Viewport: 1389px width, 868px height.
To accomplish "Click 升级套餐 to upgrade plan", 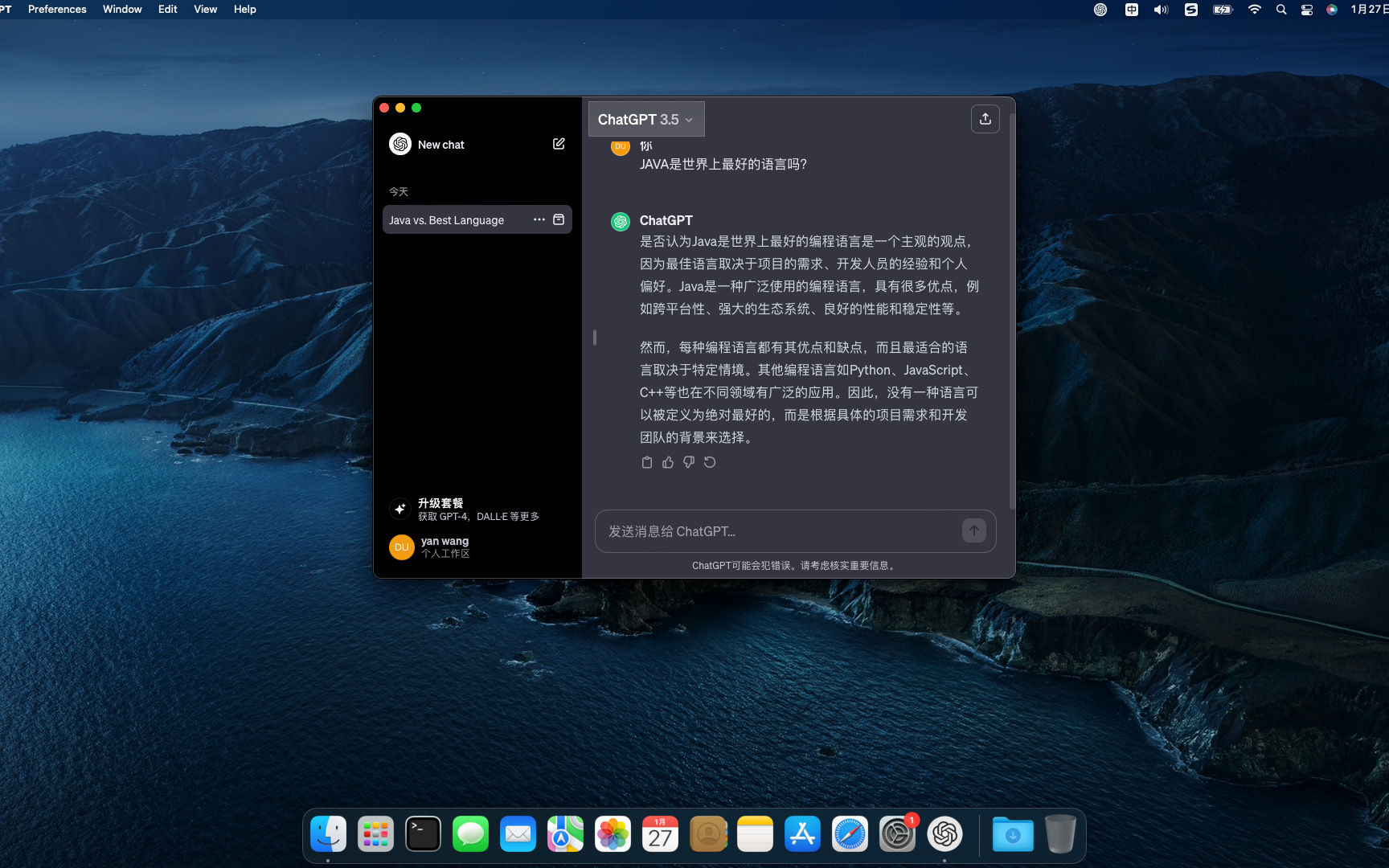I will pyautogui.click(x=441, y=502).
